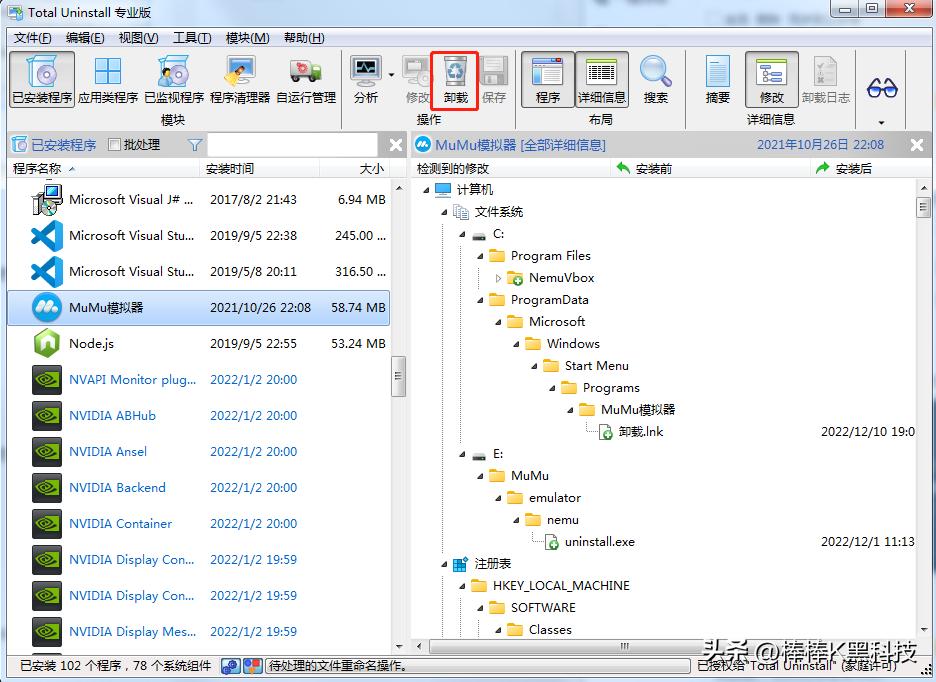Collapse the 注册表 registry node

[444, 564]
